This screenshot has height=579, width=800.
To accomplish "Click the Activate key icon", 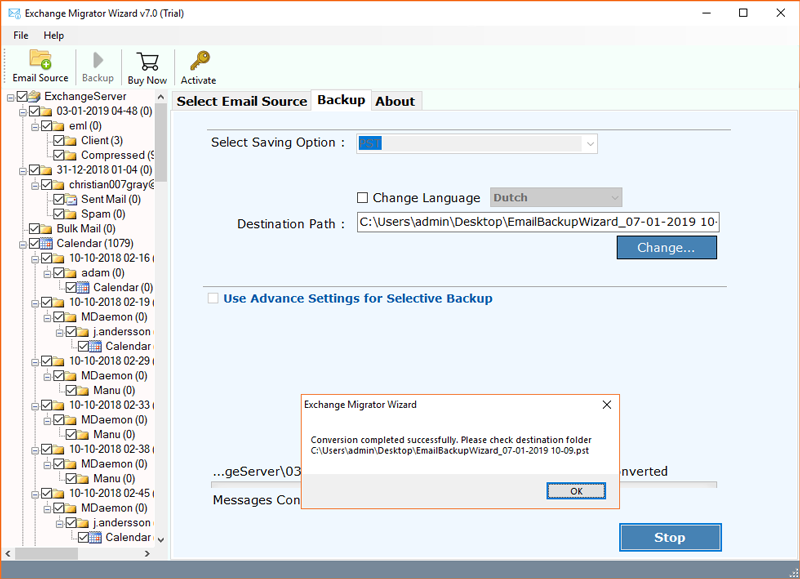I will [x=199, y=61].
